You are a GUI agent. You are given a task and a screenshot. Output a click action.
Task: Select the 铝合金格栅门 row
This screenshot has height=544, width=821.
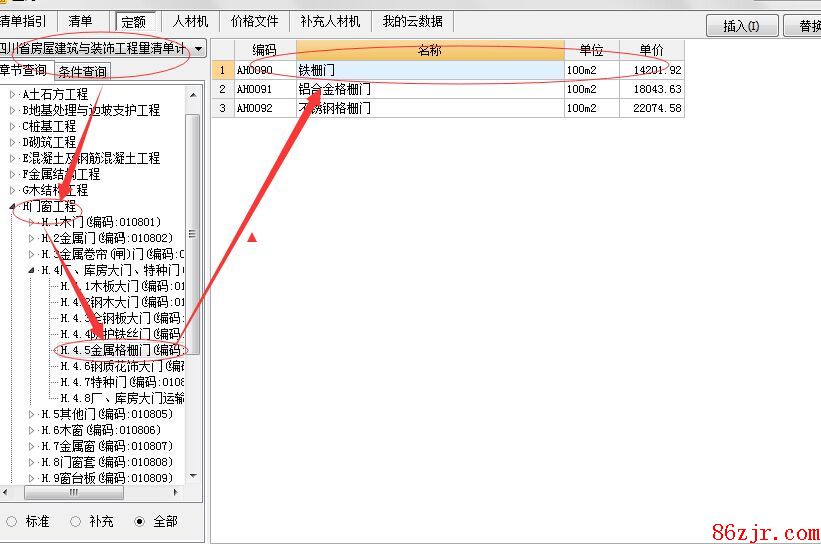pos(430,89)
